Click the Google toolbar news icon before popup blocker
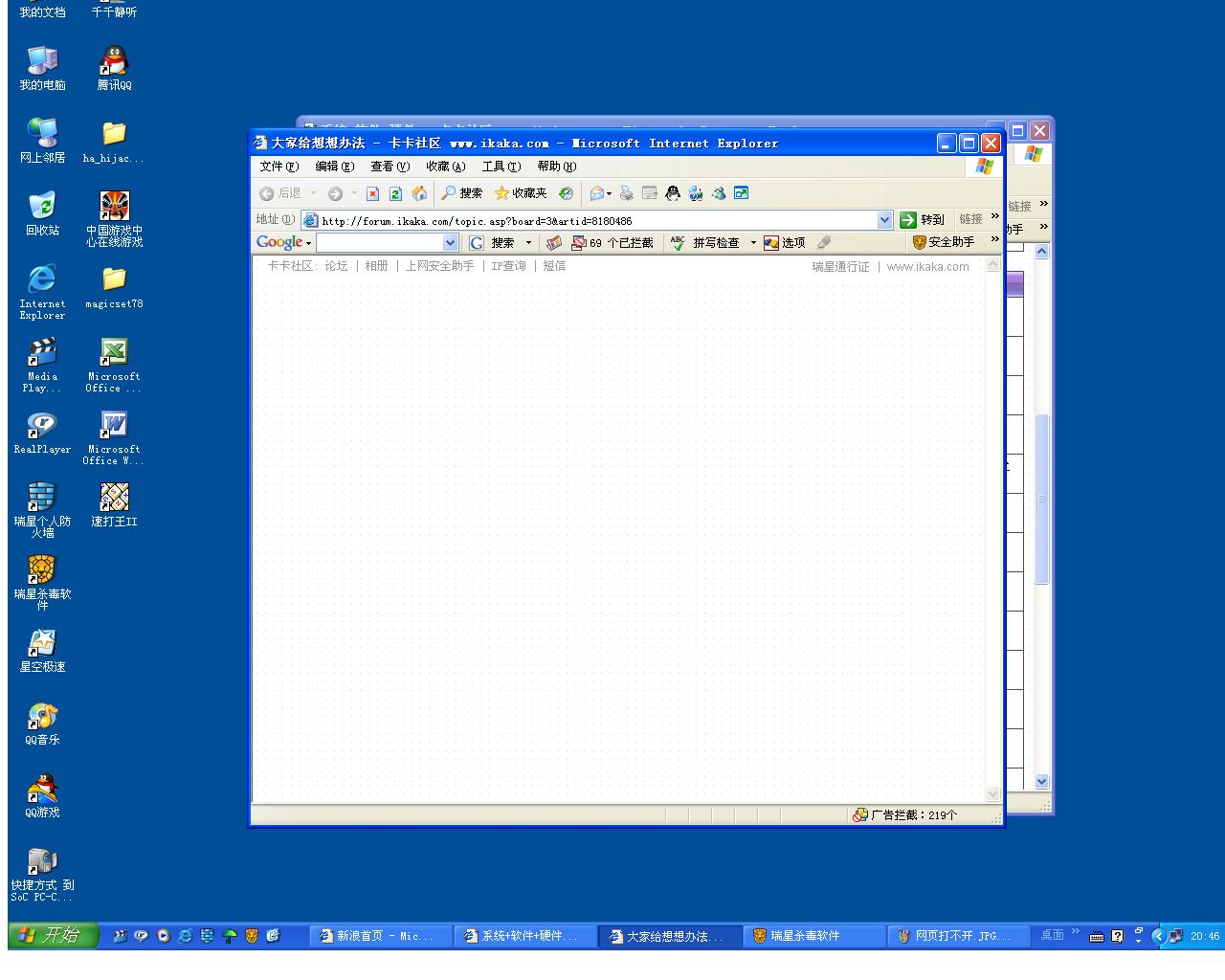1225x980 pixels. (x=554, y=243)
